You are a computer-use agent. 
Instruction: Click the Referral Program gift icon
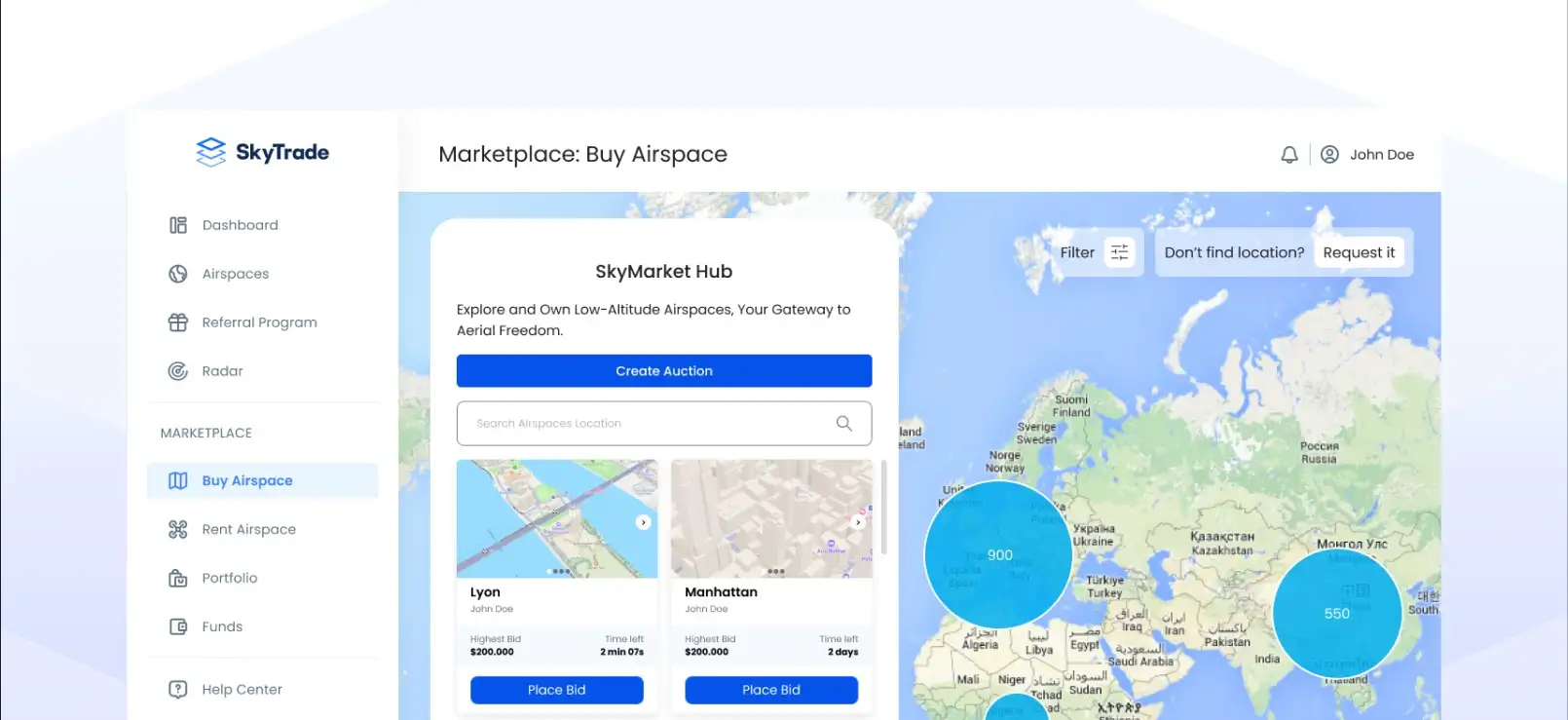pyautogui.click(x=177, y=322)
